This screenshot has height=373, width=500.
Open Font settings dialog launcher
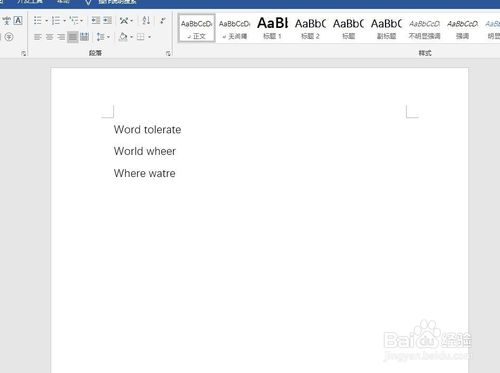click(x=23, y=53)
